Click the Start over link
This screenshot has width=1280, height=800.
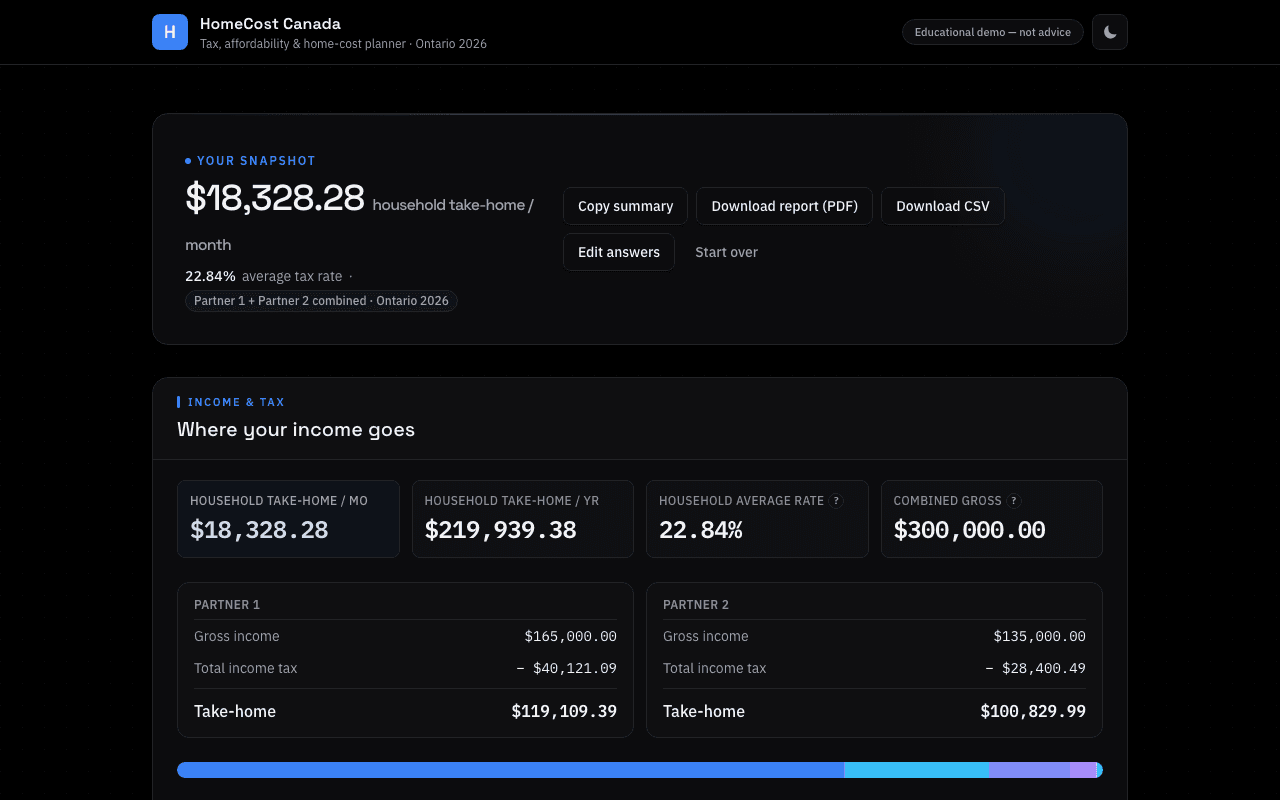(x=727, y=252)
